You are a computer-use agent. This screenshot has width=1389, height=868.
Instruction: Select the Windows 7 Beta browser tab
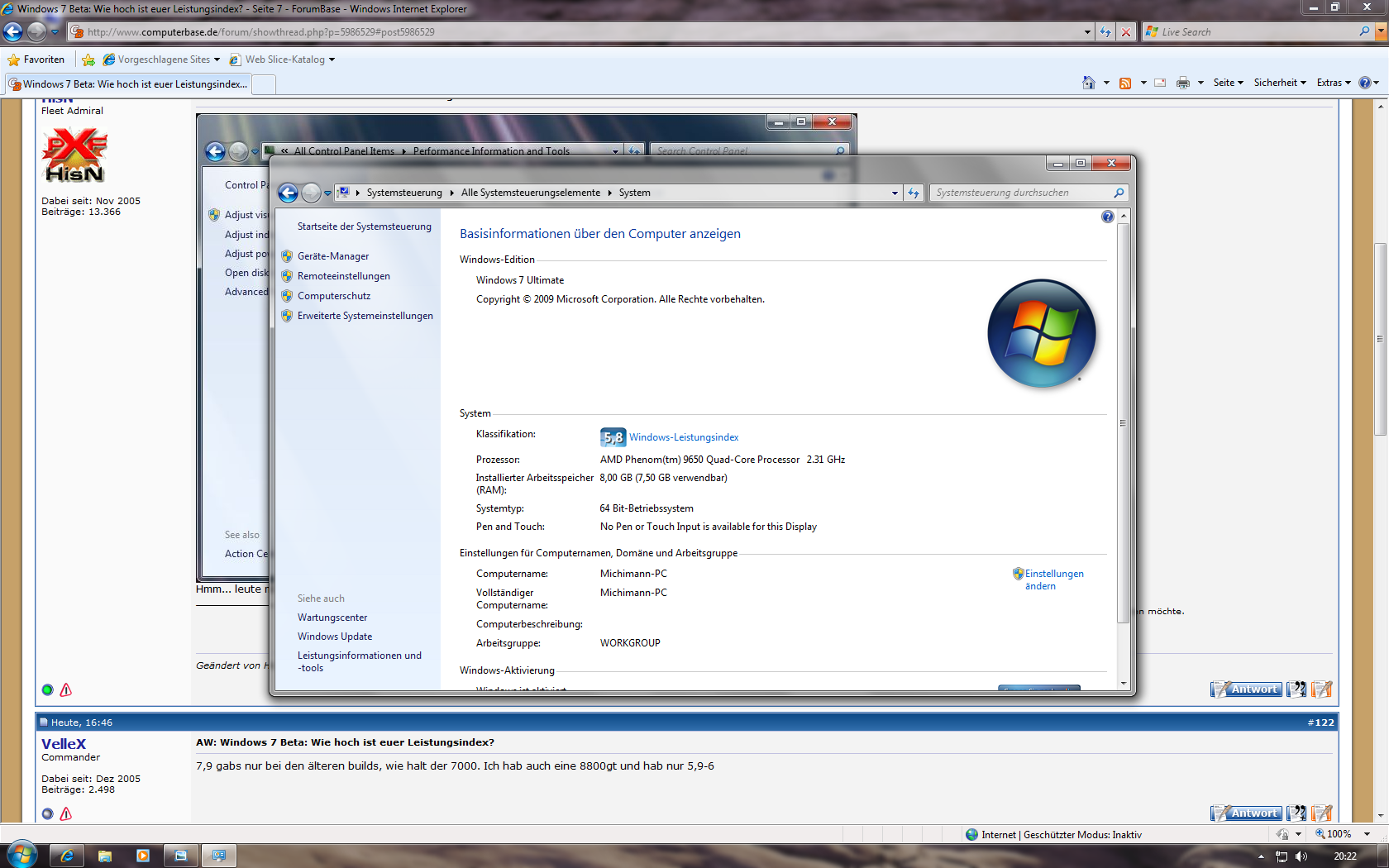point(127,84)
